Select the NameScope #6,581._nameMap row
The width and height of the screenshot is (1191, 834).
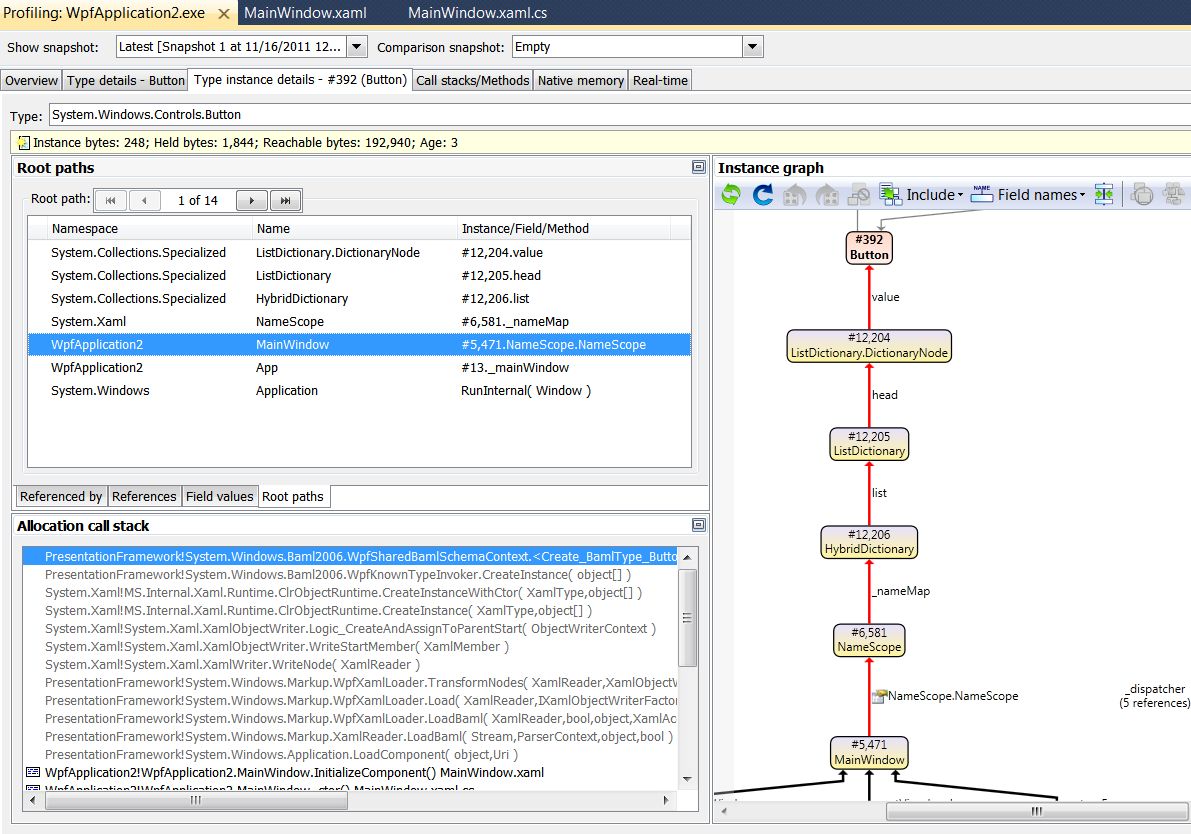359,321
